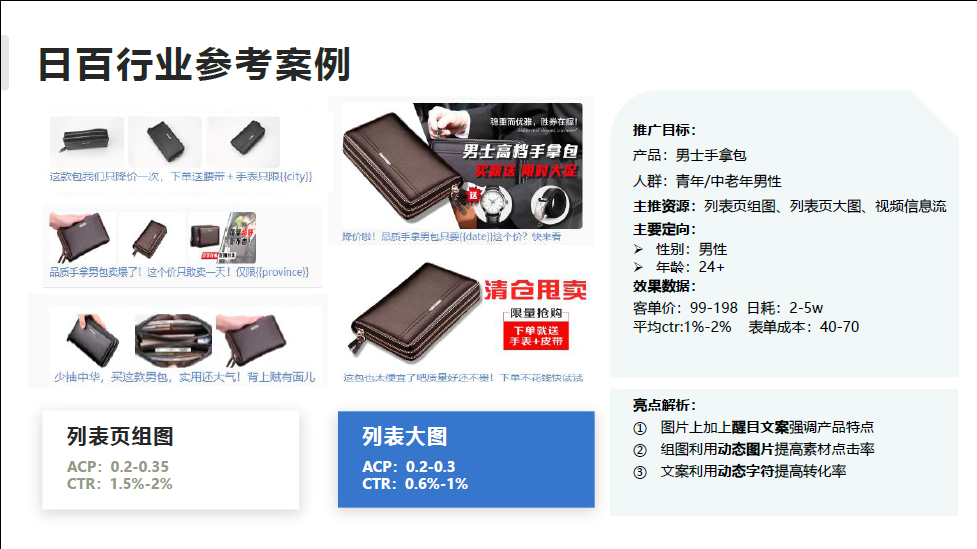Click the circled number ② bullet
Viewport: 977px width, 549px height.
640,450
